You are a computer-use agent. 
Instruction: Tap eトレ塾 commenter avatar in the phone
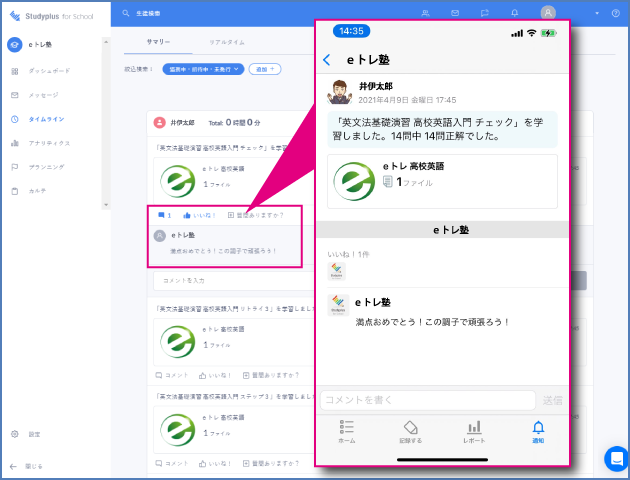pyautogui.click(x=338, y=305)
